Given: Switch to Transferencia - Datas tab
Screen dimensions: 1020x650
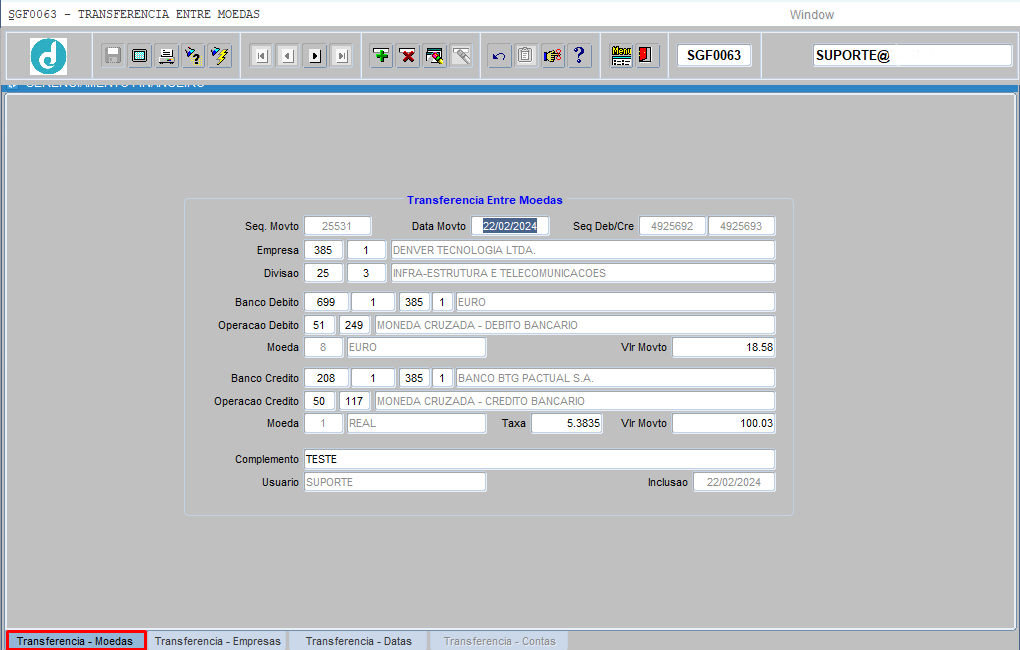Looking at the screenshot, I should pyautogui.click(x=358, y=641).
